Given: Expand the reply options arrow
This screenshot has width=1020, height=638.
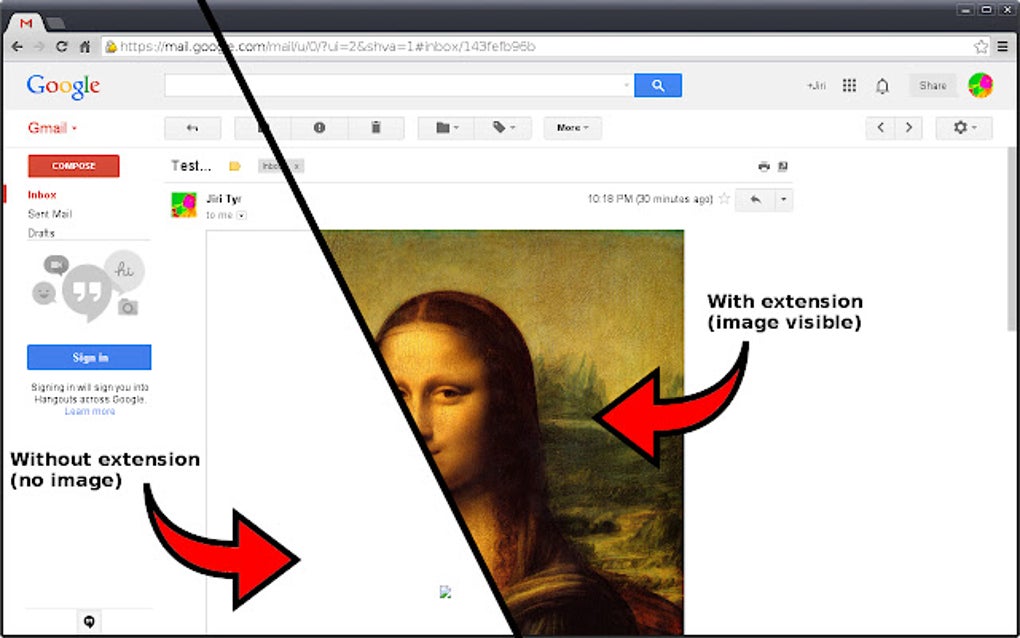Looking at the screenshot, I should click(784, 200).
